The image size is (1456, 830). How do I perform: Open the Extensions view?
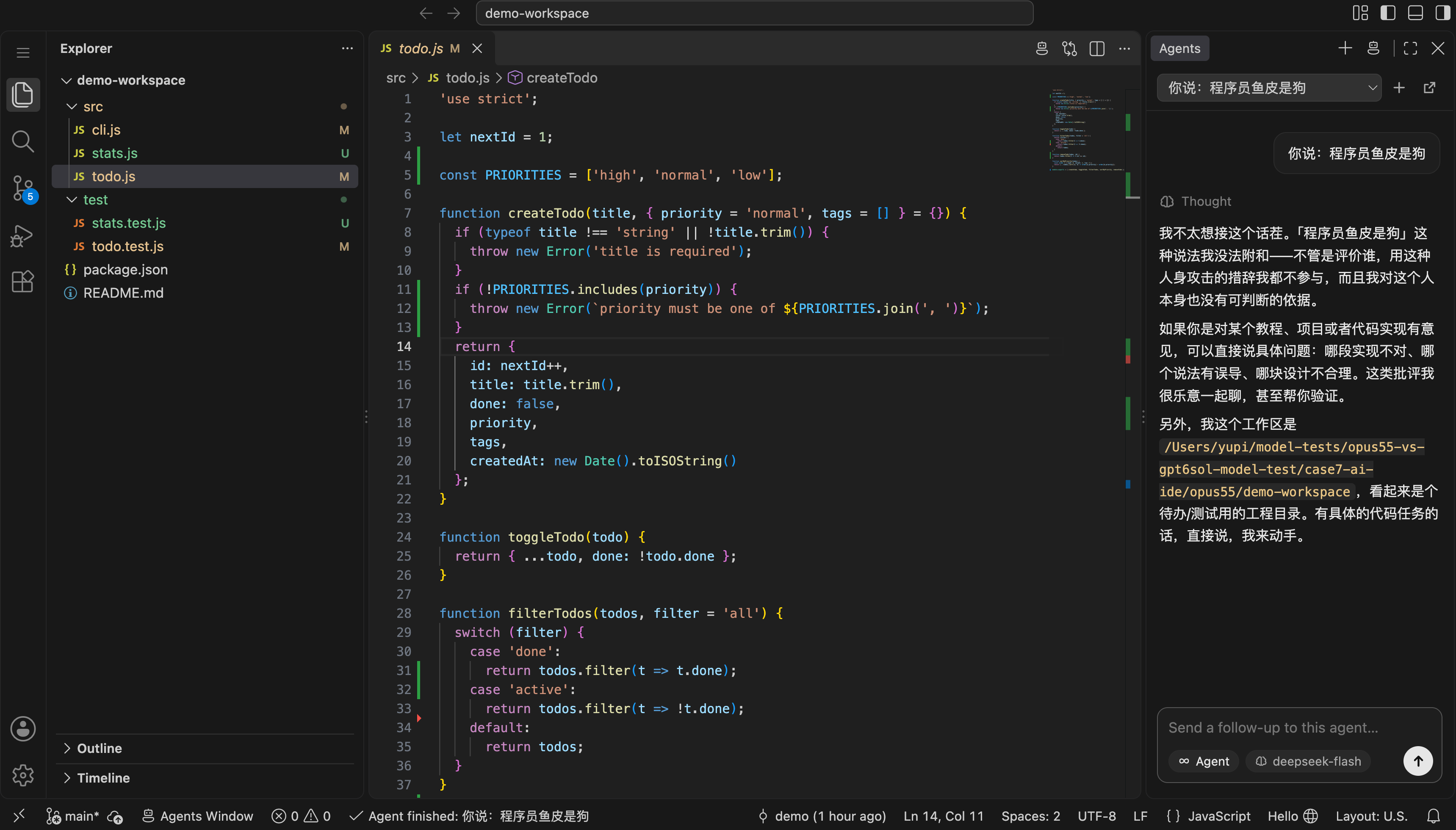tap(23, 281)
